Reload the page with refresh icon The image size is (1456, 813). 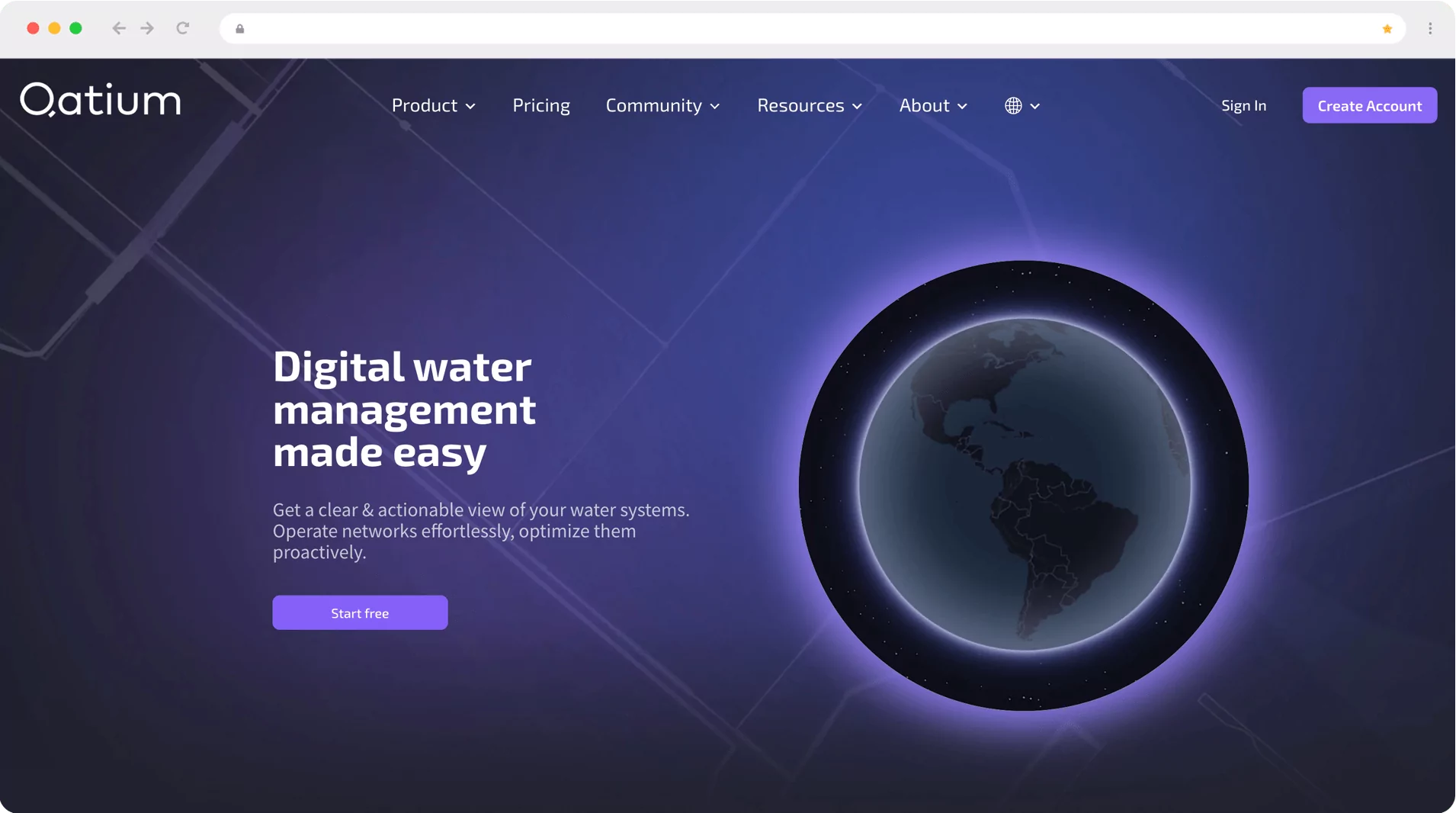coord(182,28)
